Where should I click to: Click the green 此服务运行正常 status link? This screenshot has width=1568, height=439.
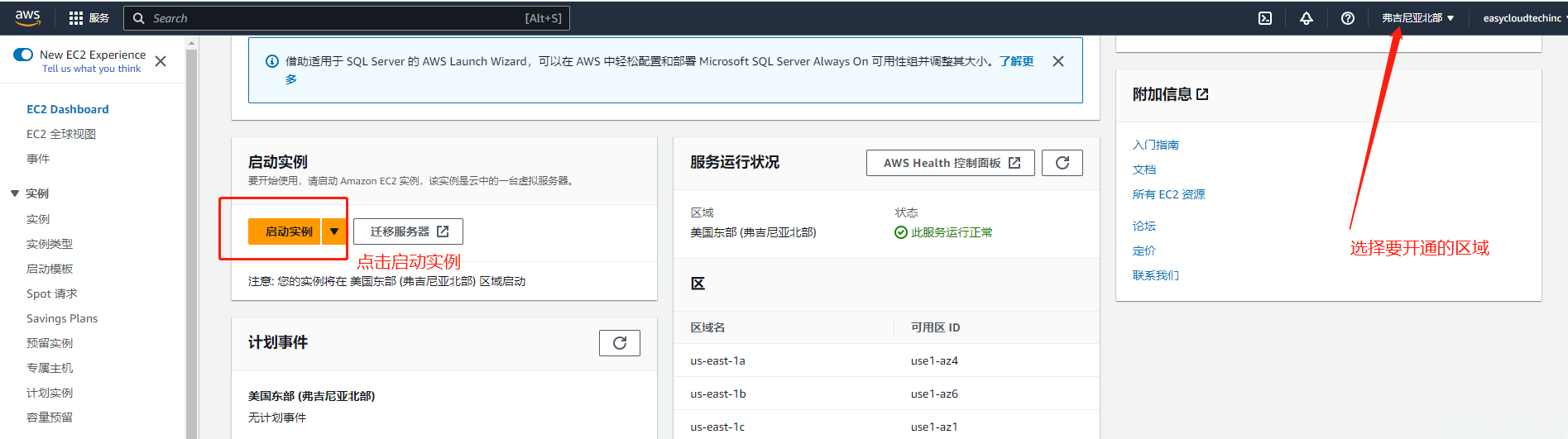tap(952, 232)
